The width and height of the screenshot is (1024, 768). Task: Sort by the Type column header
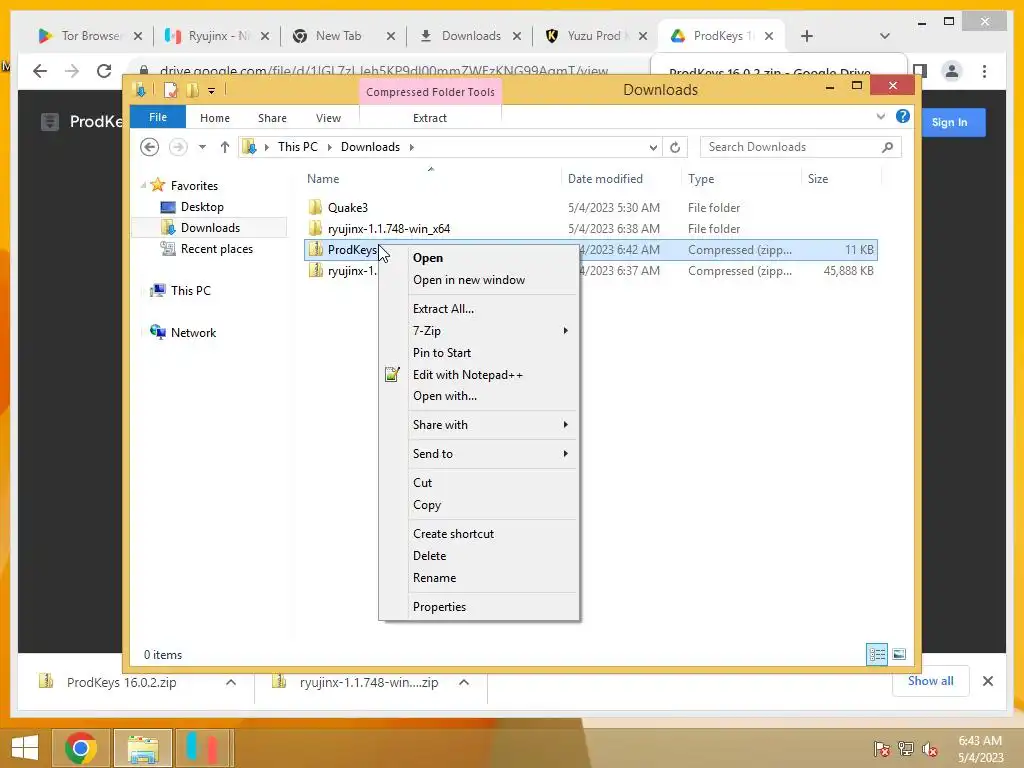[701, 179]
